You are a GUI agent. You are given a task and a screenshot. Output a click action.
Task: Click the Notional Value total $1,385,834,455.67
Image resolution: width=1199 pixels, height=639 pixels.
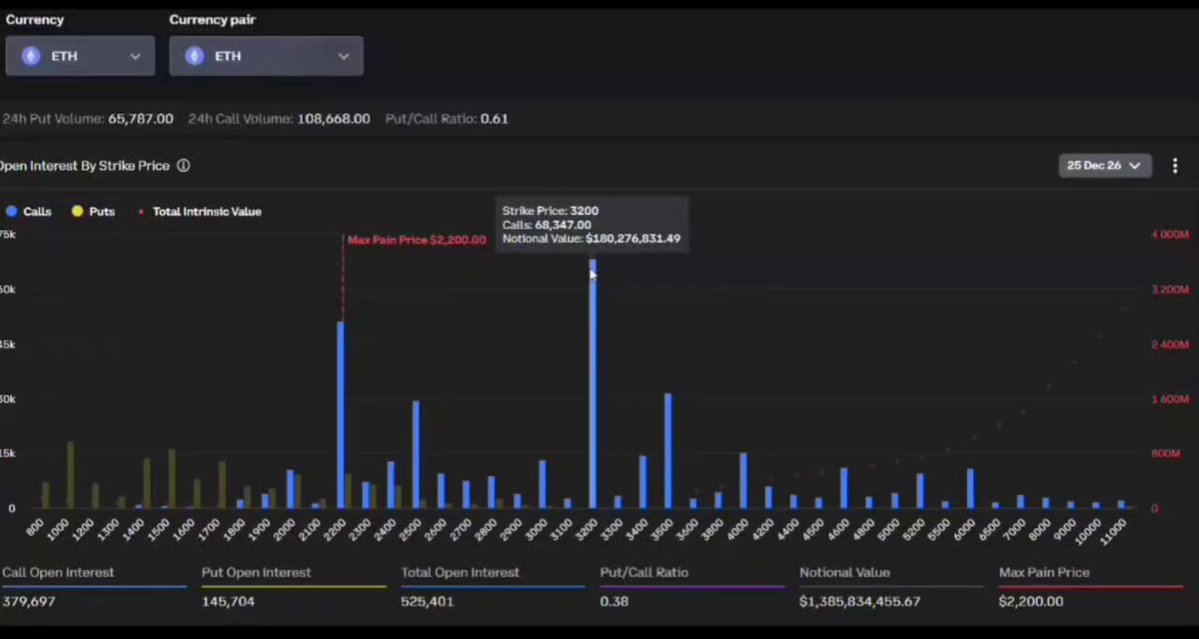860,602
